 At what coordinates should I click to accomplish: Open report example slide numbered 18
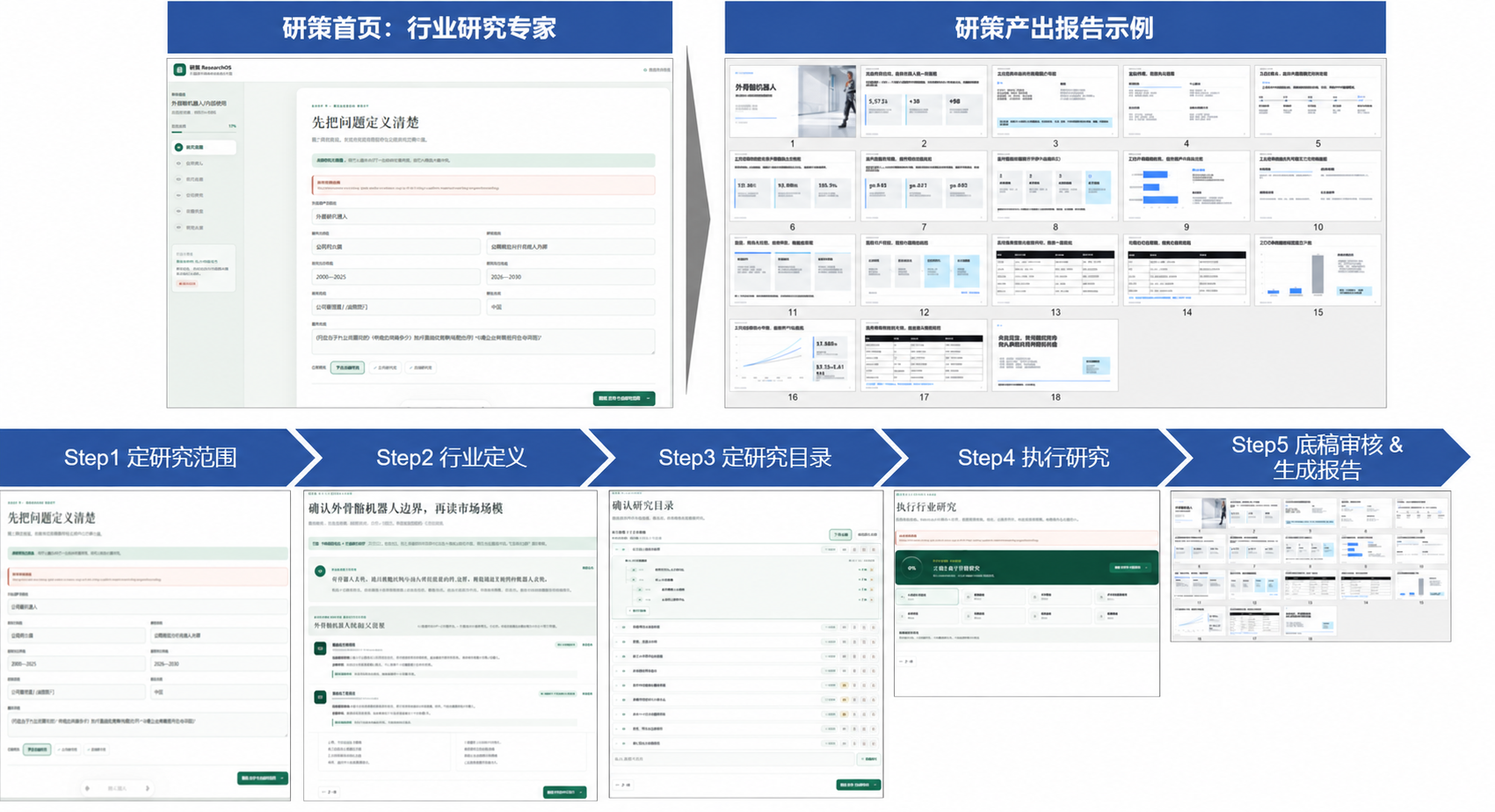(x=1055, y=355)
